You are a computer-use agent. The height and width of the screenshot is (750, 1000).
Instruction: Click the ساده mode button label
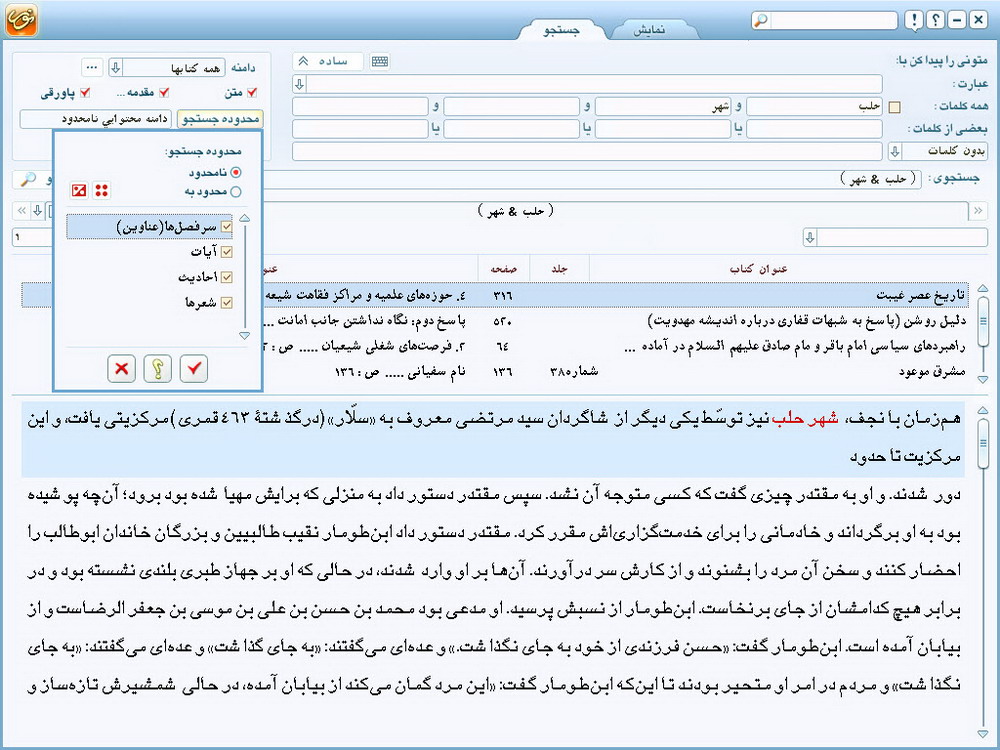(x=334, y=61)
